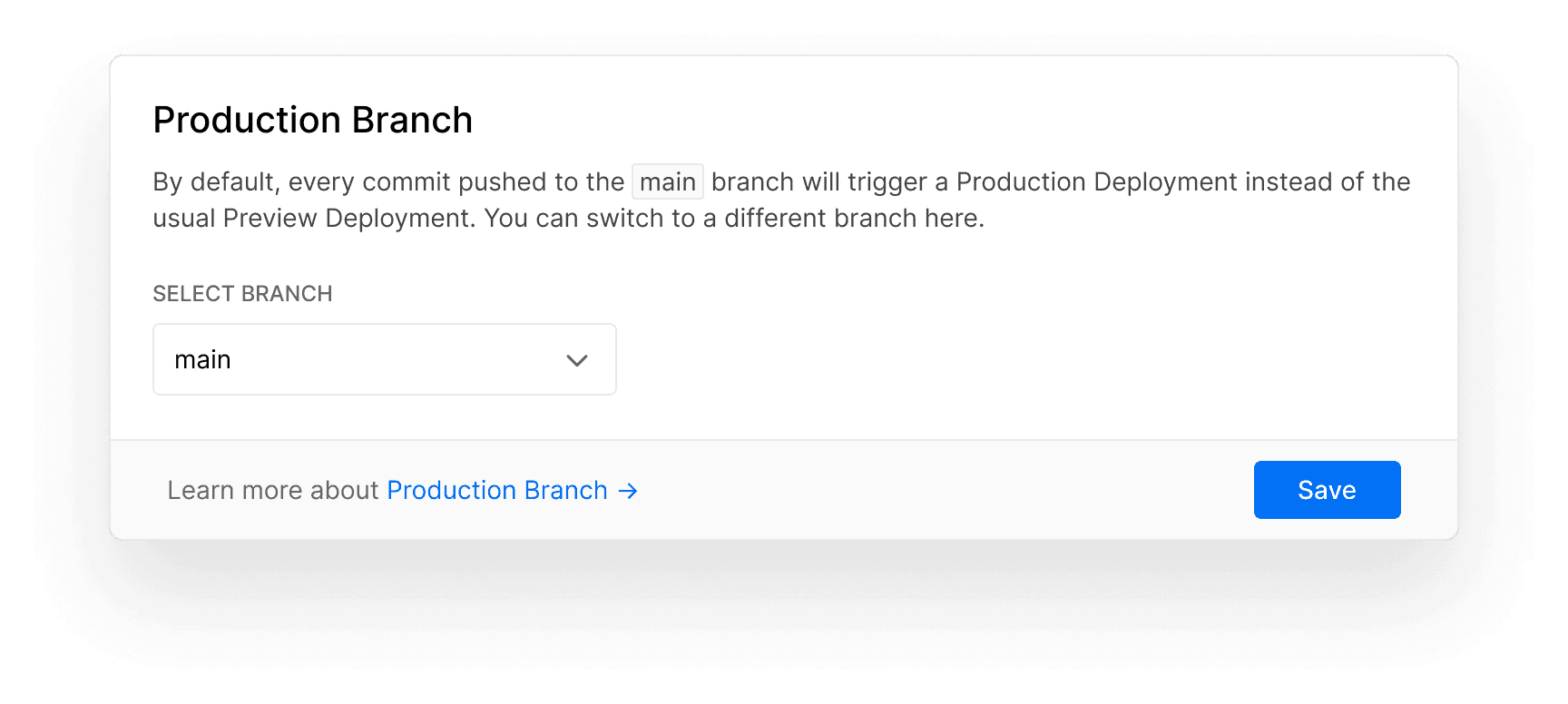The width and height of the screenshot is (1568, 704).
Task: Click the blue Production Branch hyperlink text
Action: [x=497, y=490]
